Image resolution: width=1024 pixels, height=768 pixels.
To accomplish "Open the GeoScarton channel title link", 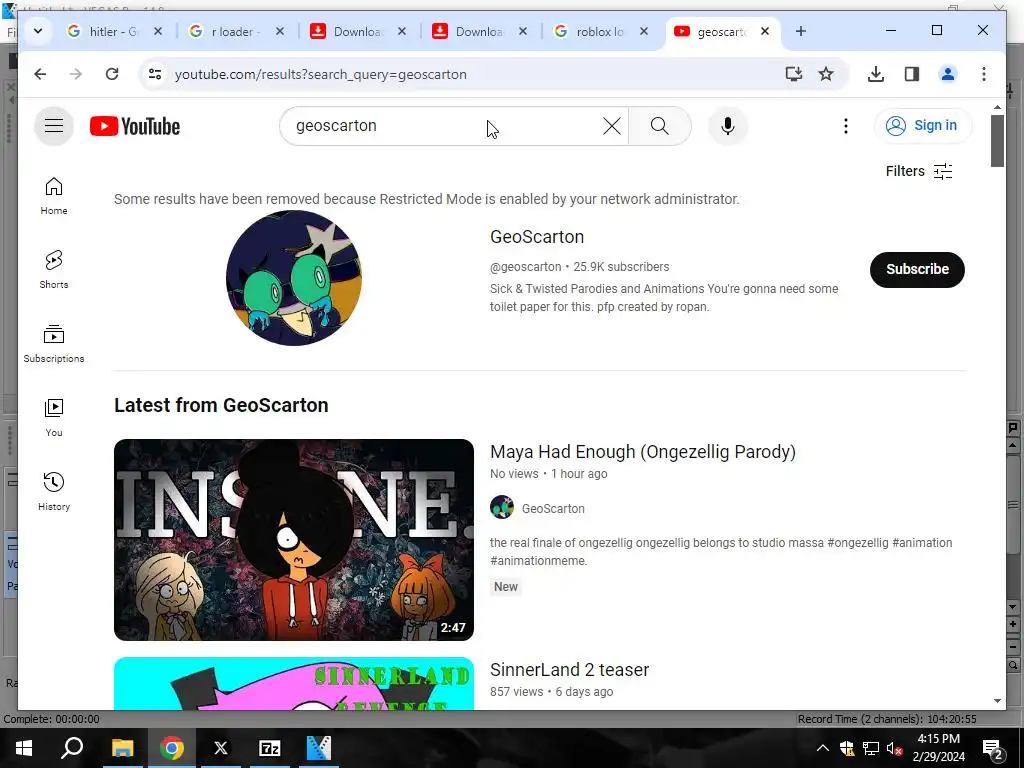I will pyautogui.click(x=537, y=236).
